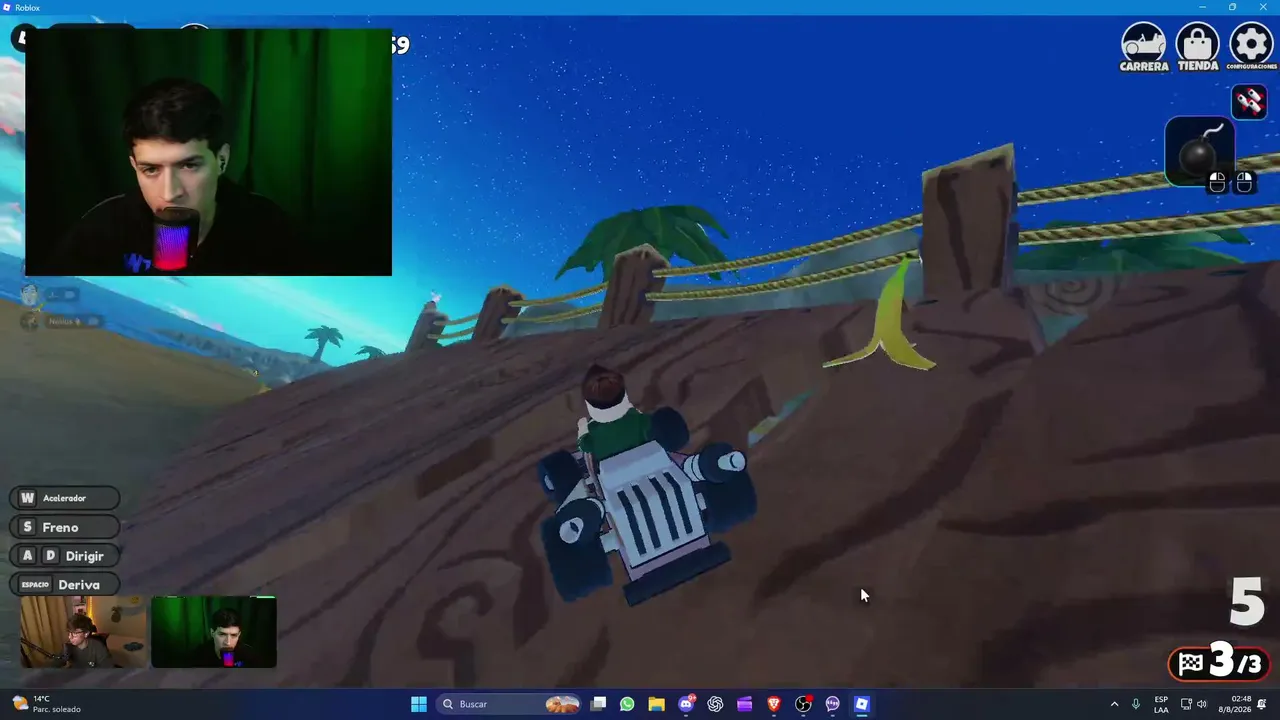The height and width of the screenshot is (720, 1280).
Task: Open the Configuraciones gear settings
Action: 1251,46
